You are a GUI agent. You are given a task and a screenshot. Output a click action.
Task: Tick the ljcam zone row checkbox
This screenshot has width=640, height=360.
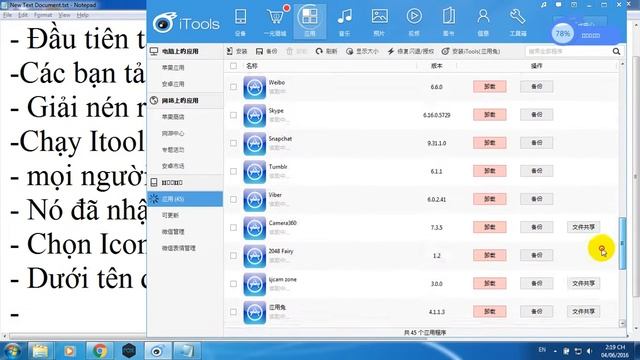point(233,284)
